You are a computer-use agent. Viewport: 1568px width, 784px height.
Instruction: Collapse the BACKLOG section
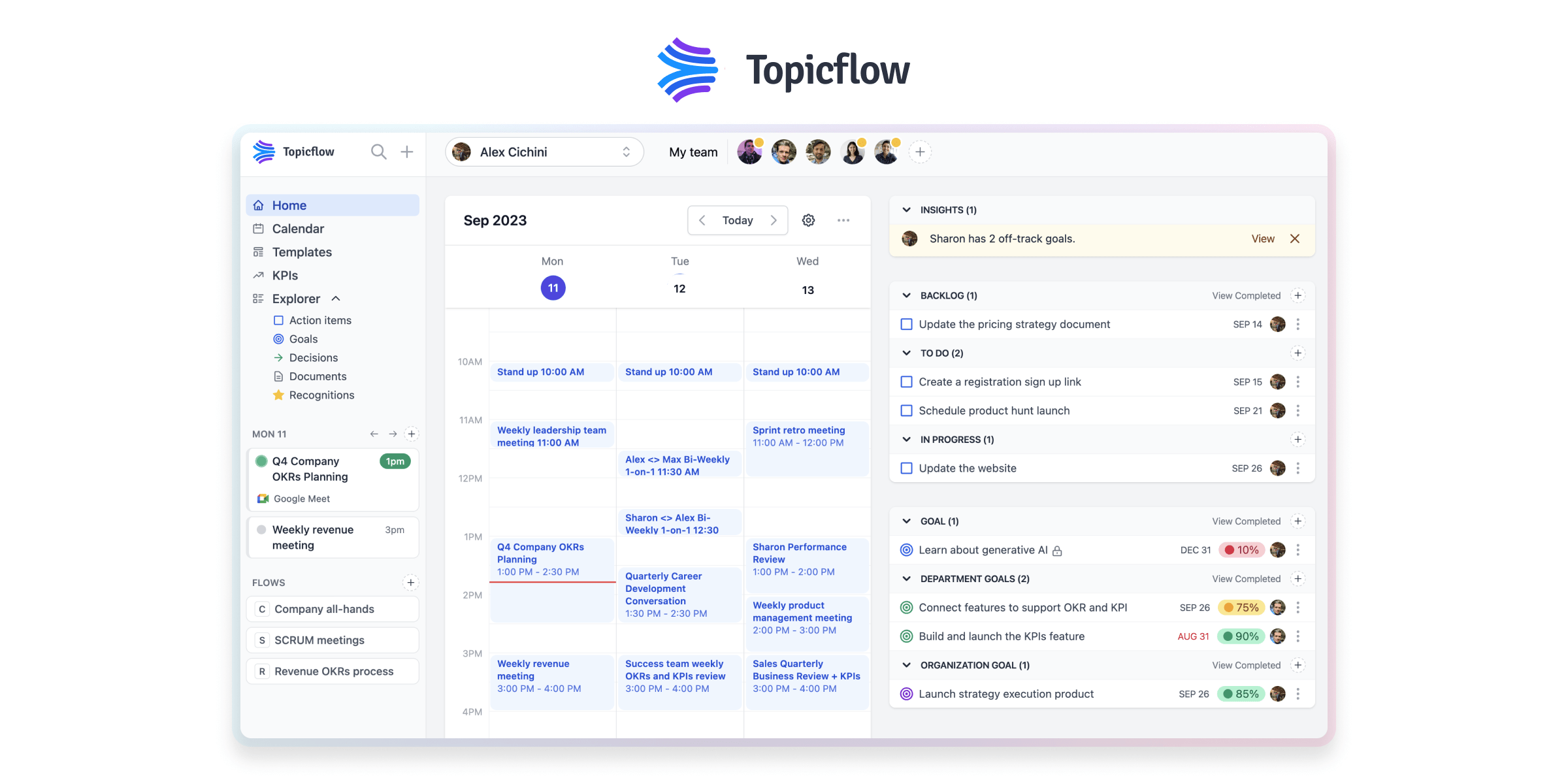(906, 295)
